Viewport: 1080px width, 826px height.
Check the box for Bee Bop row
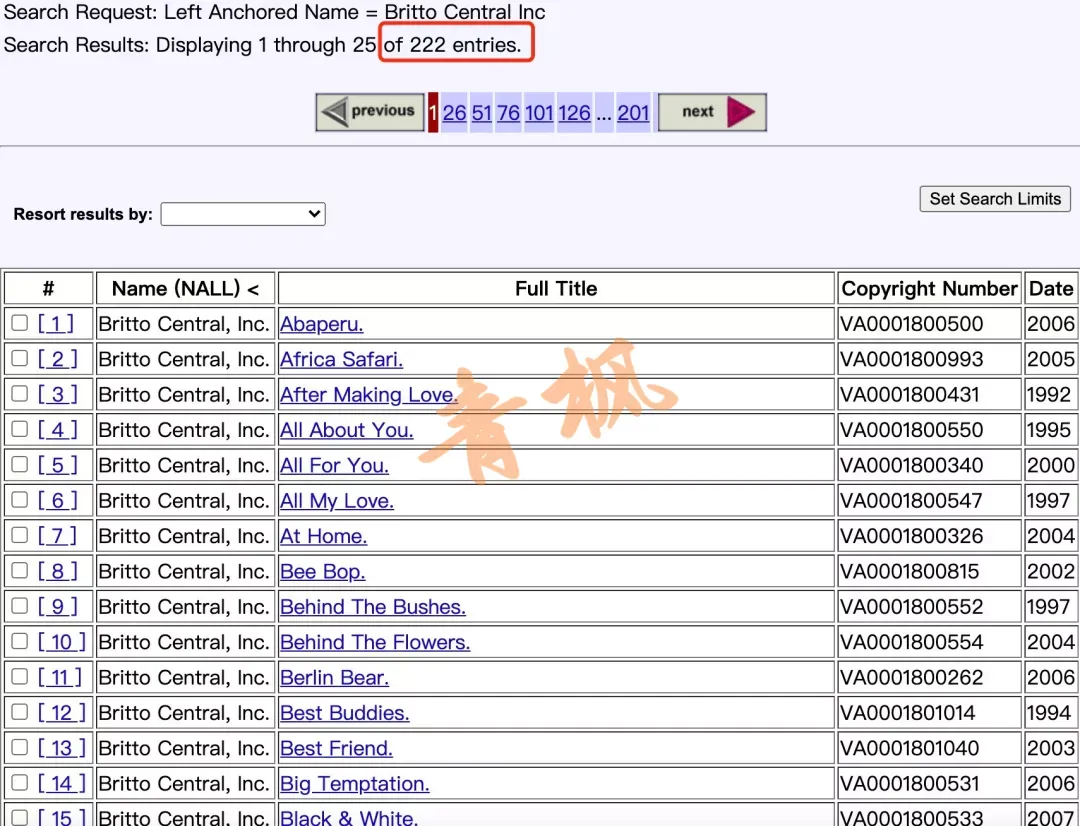(19, 570)
